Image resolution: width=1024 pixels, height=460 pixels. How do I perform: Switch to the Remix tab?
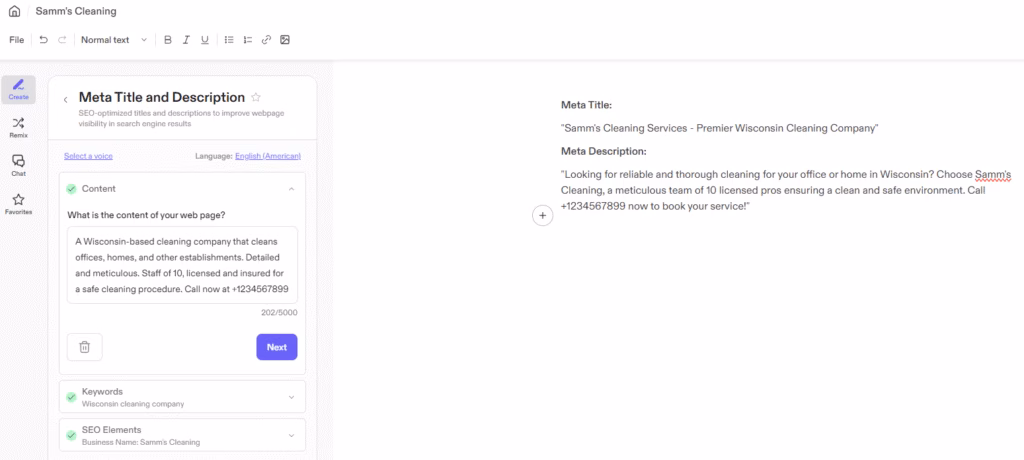tap(18, 126)
